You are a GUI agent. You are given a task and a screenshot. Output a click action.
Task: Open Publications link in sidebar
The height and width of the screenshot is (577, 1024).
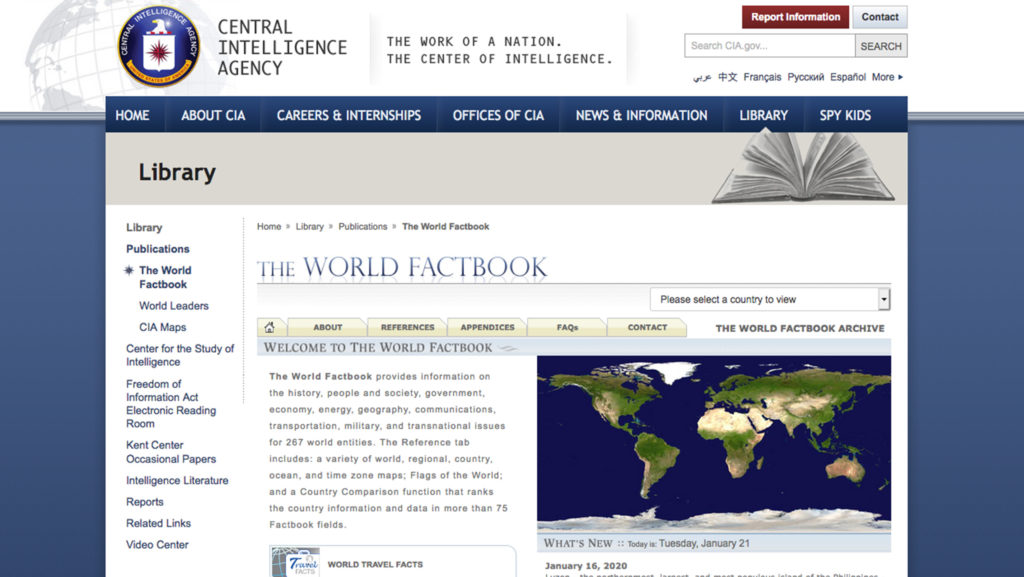tap(157, 249)
